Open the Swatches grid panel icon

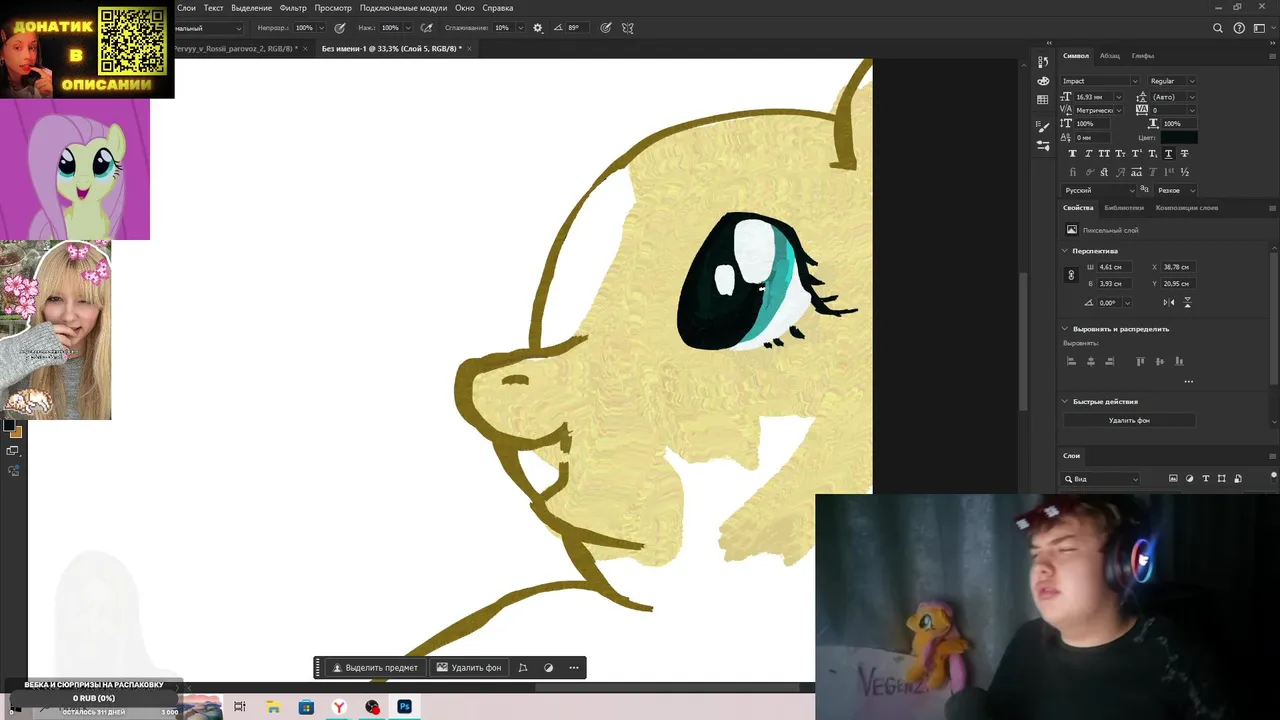click(x=1043, y=100)
